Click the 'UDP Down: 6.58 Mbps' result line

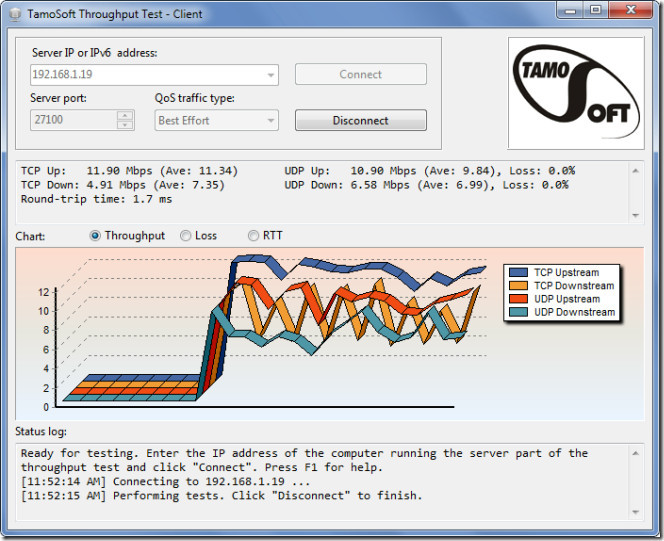click(426, 185)
